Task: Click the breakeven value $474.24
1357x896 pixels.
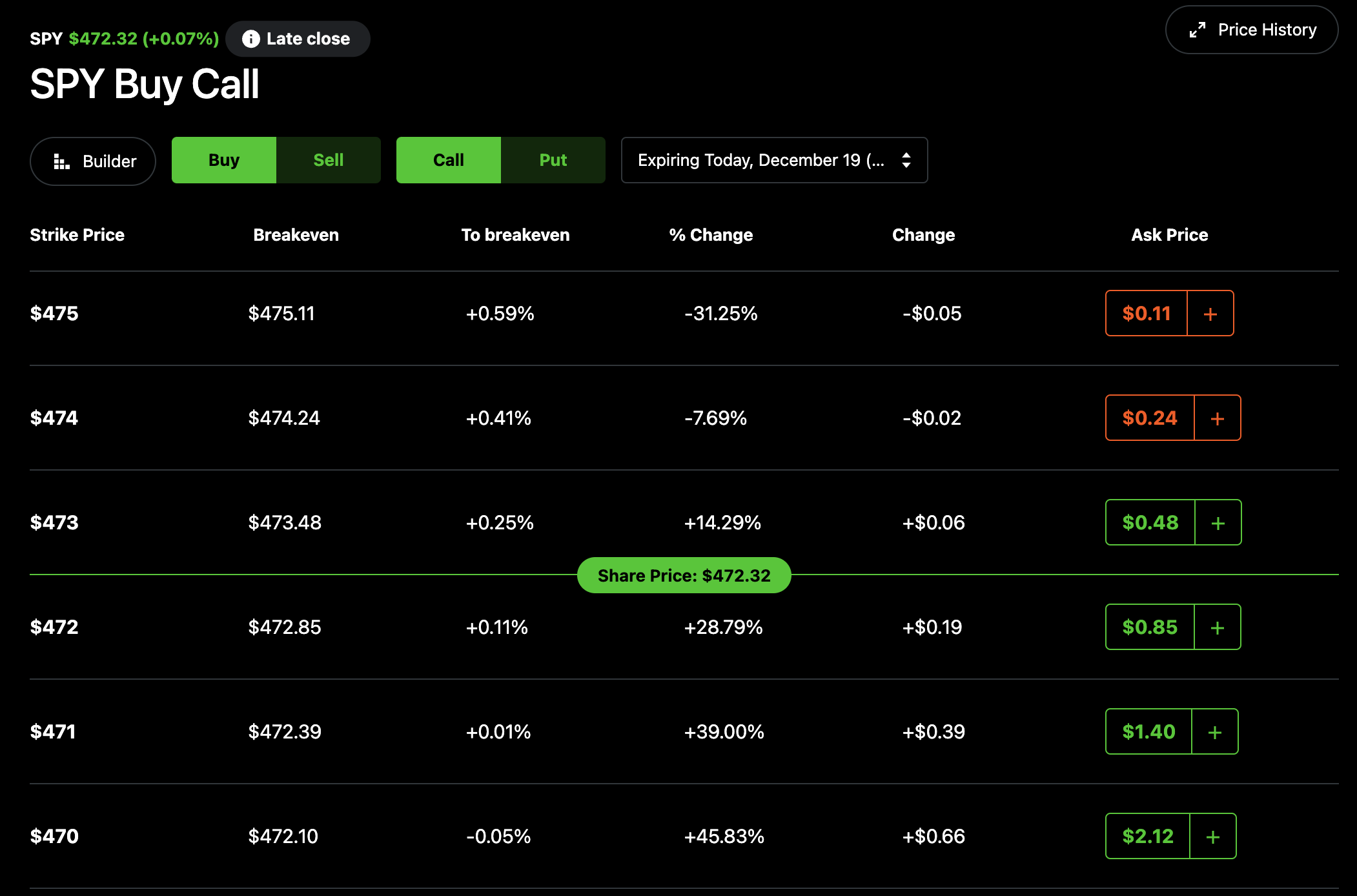Action: 284,418
